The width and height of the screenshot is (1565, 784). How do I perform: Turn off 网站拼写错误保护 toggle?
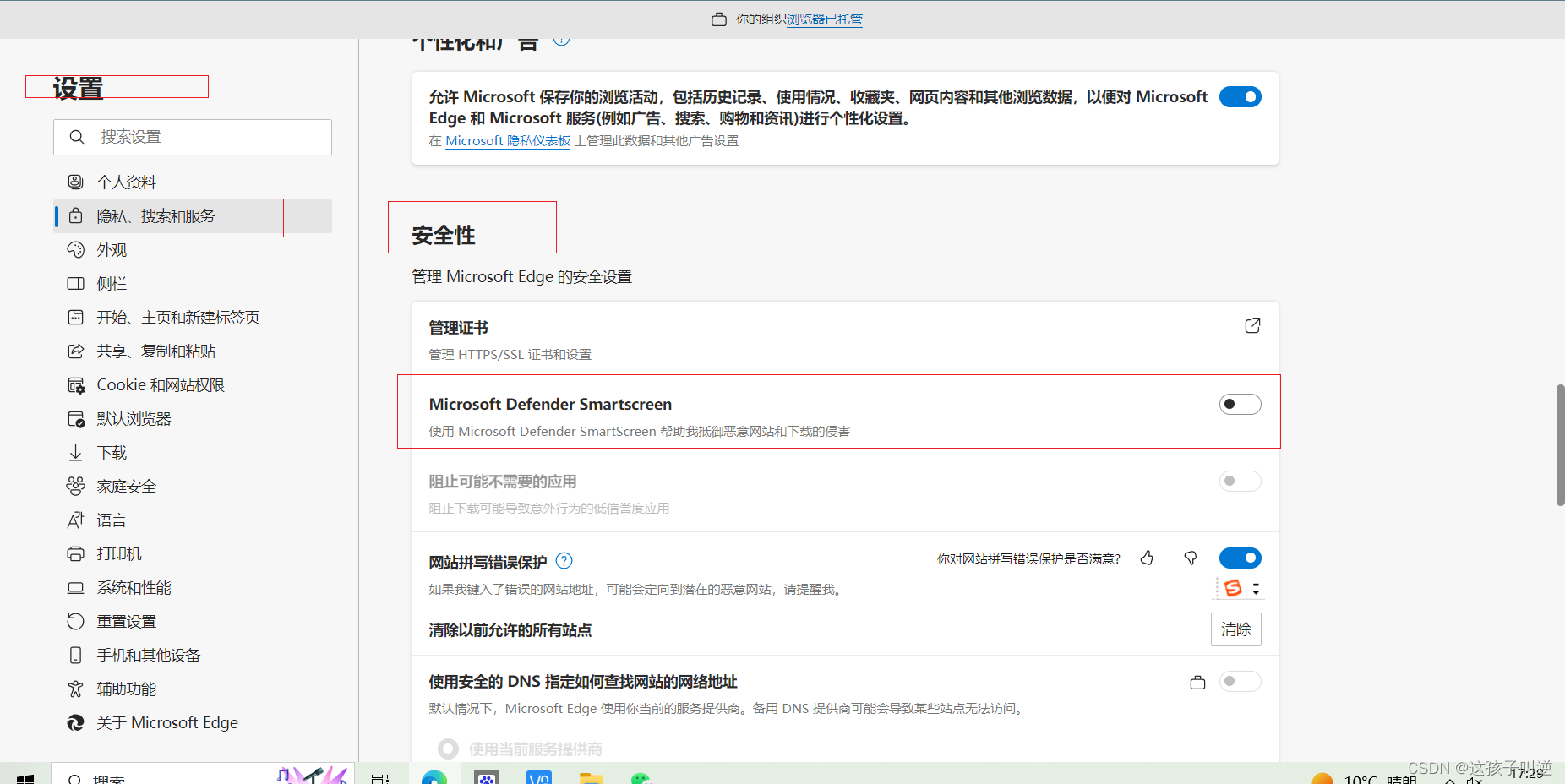point(1240,558)
